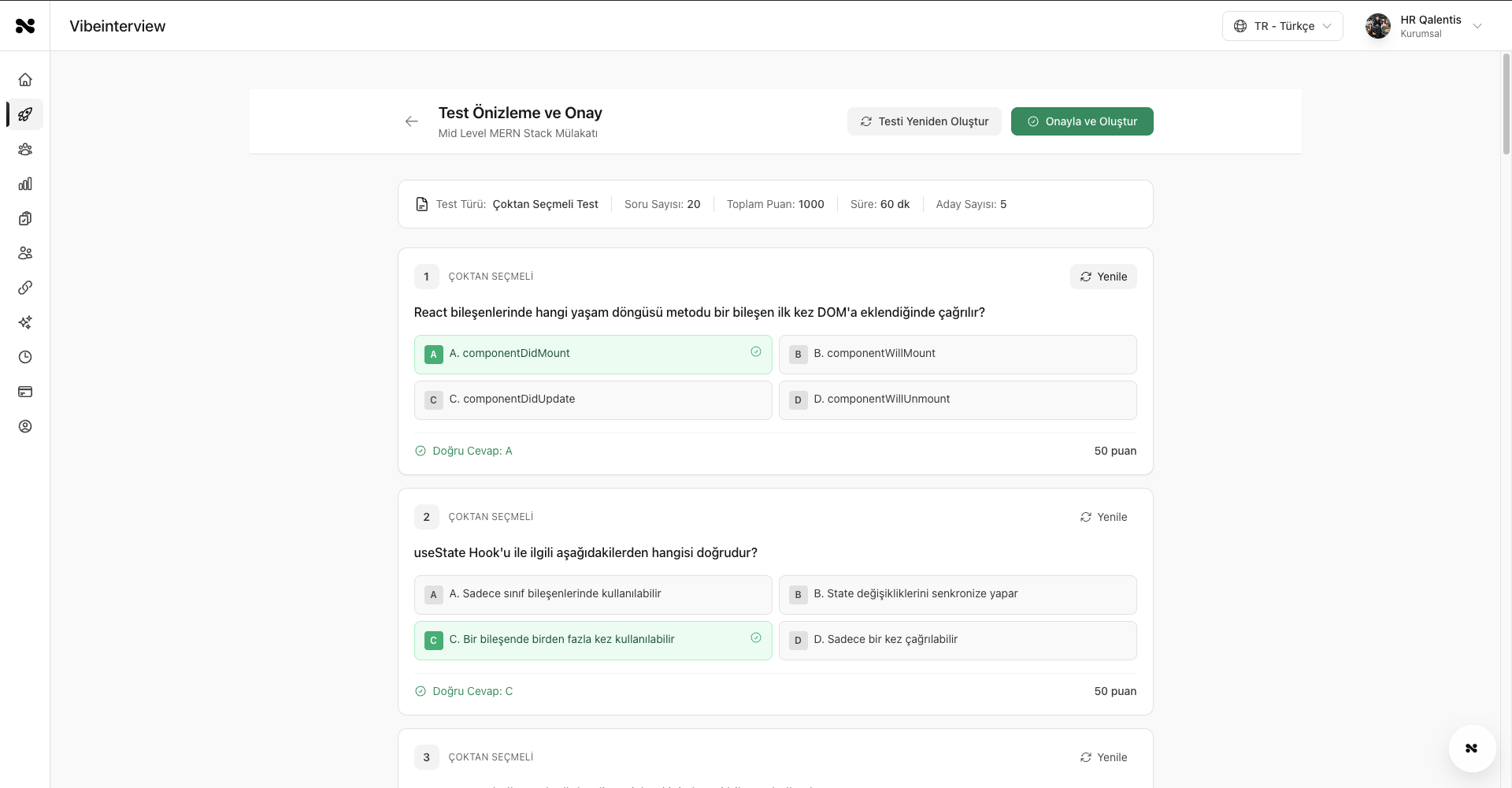
Task: Open the AI sparkles feature icon
Action: [25, 322]
